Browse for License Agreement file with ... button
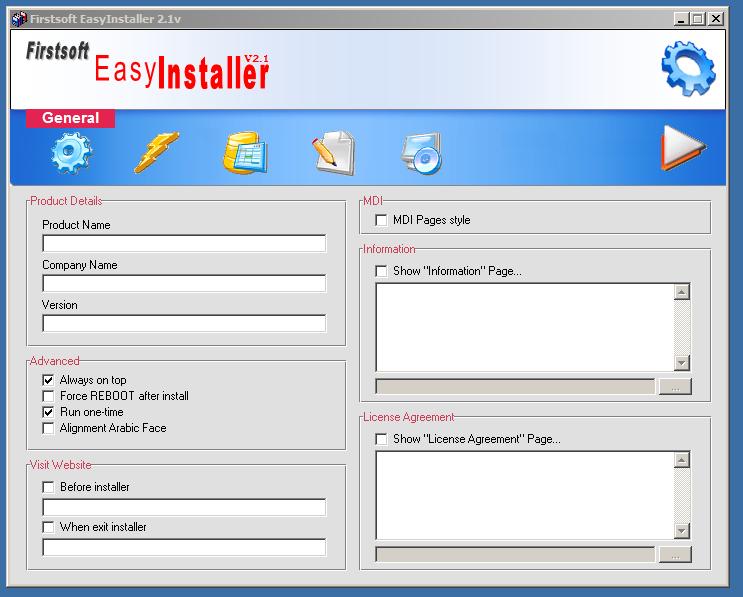This screenshot has width=743, height=597. [x=675, y=554]
